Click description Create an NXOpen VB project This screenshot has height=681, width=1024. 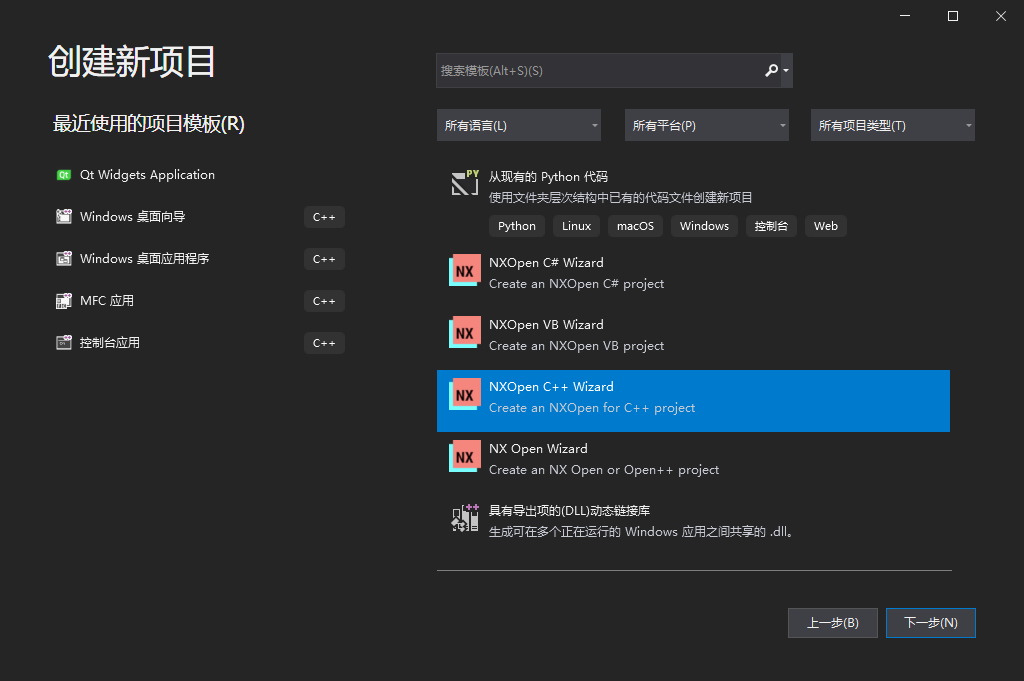[x=577, y=346]
